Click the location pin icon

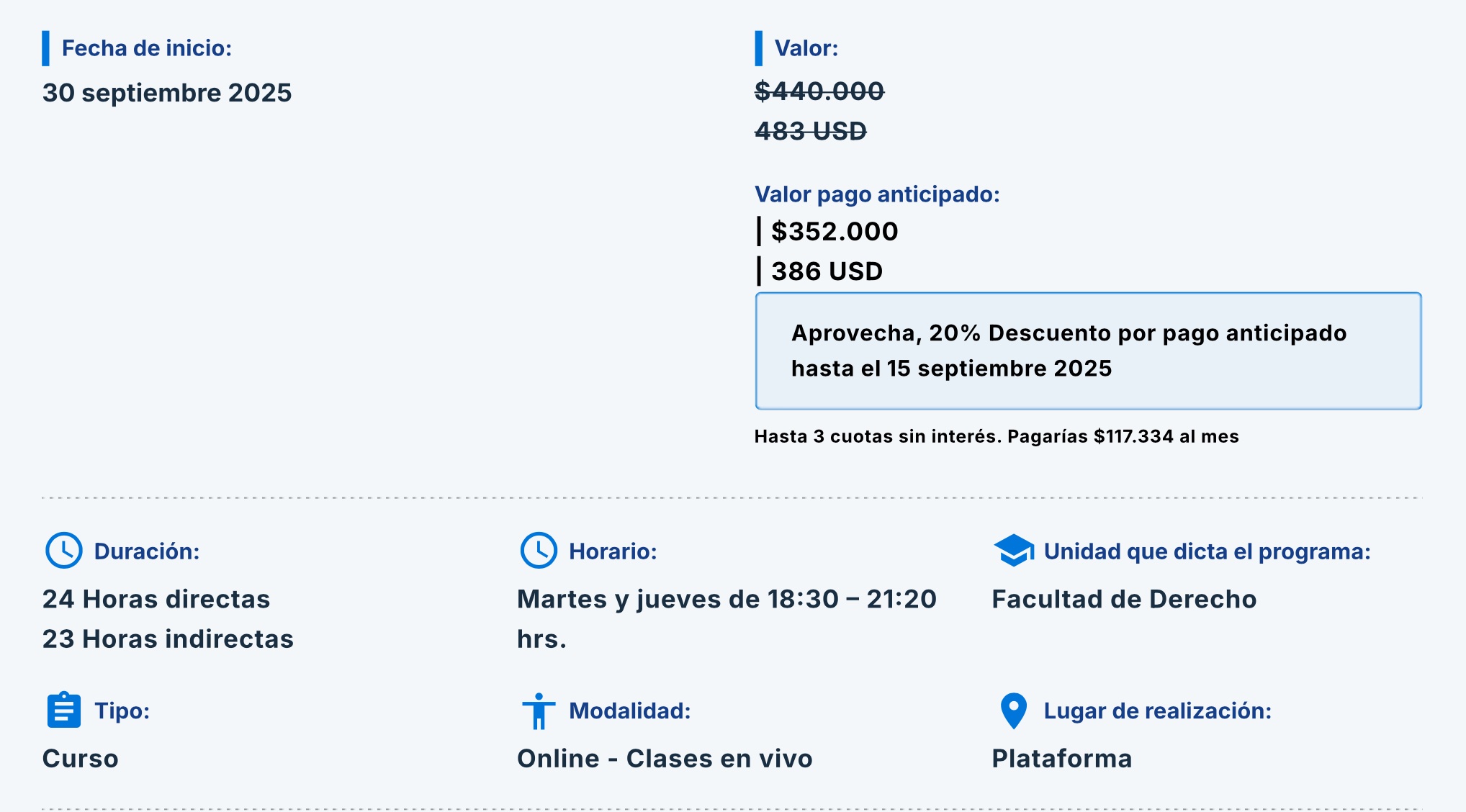pyautogui.click(x=1013, y=710)
